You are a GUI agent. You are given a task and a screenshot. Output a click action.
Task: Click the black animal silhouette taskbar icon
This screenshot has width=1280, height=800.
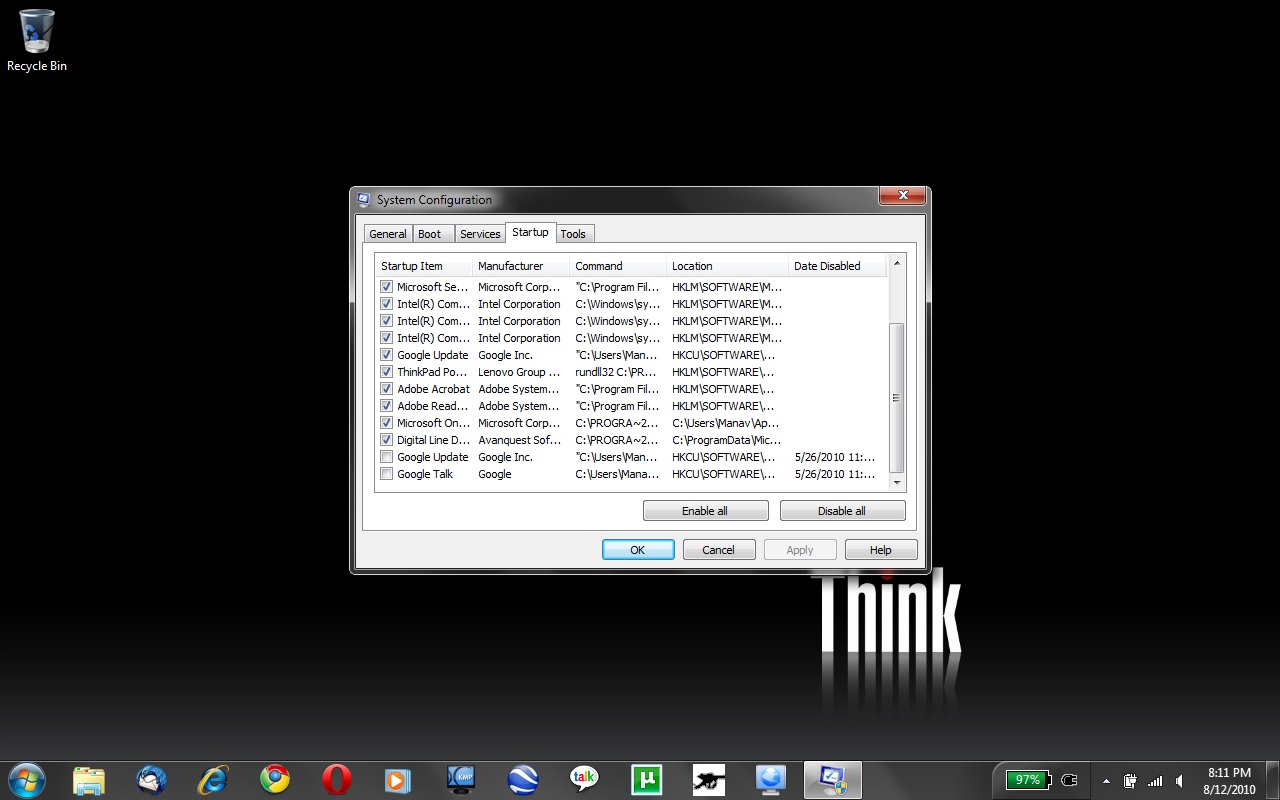pyautogui.click(x=709, y=780)
